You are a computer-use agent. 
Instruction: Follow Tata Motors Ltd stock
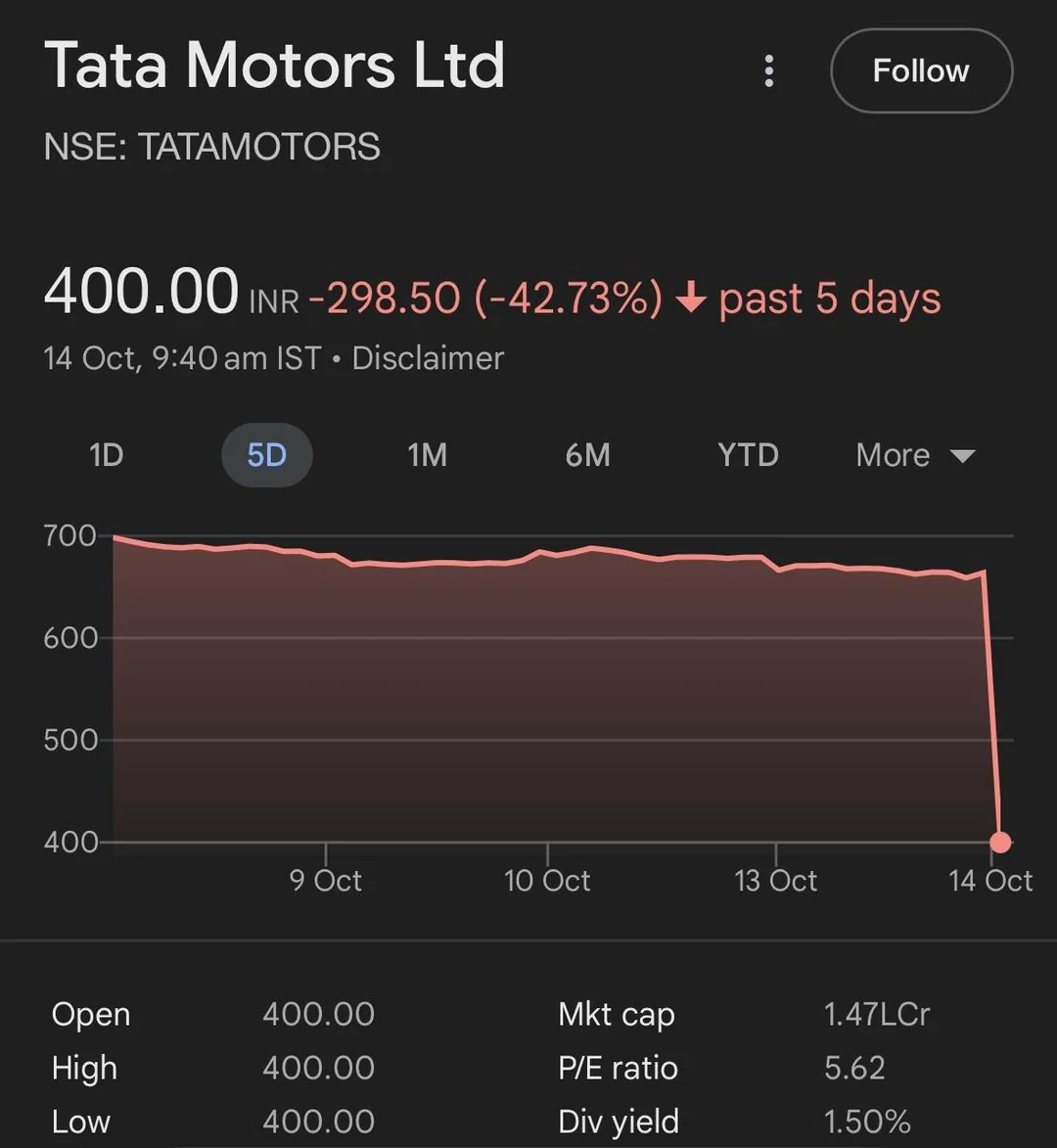pyautogui.click(x=920, y=71)
